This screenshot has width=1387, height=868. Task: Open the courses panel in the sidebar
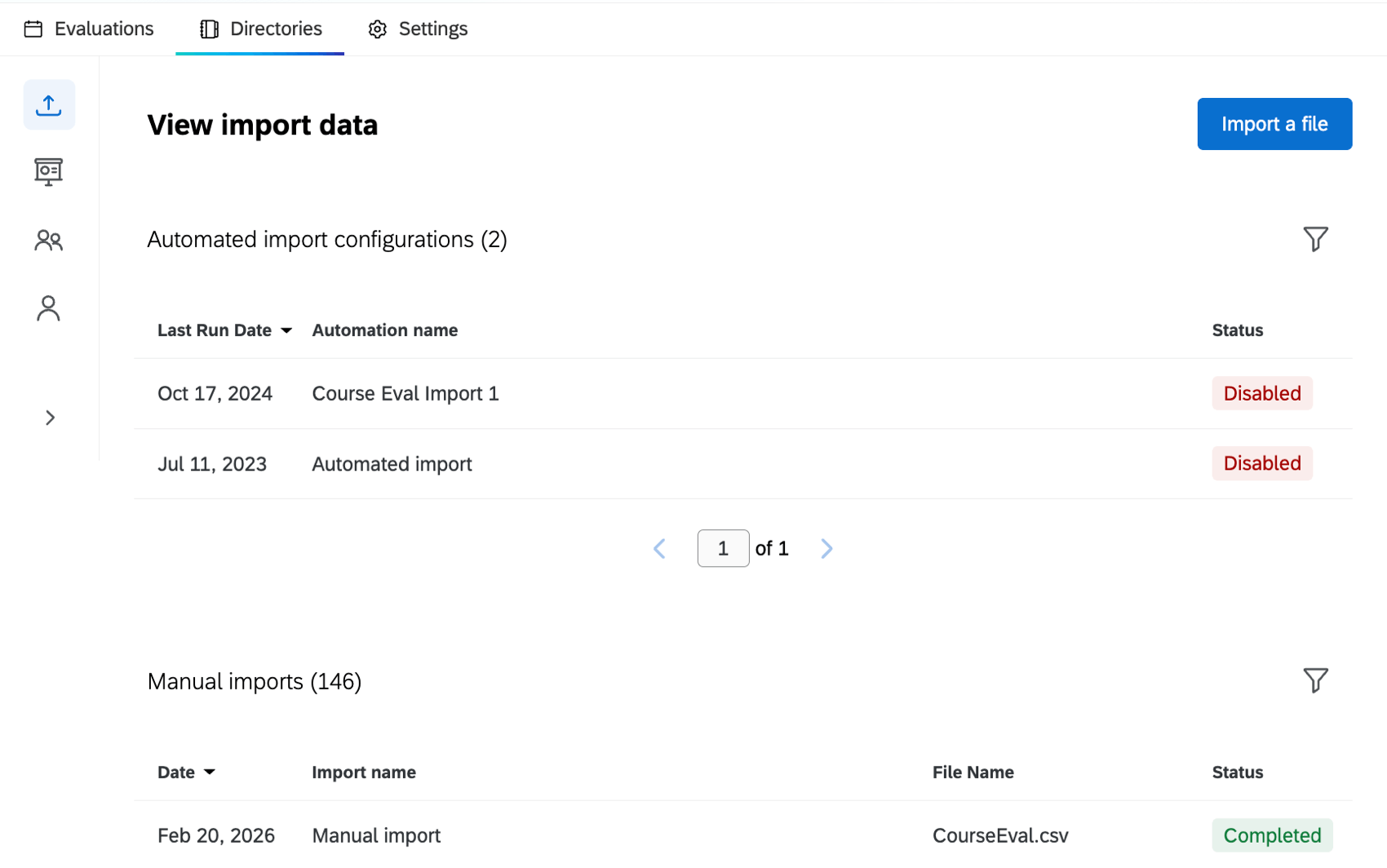coord(49,172)
